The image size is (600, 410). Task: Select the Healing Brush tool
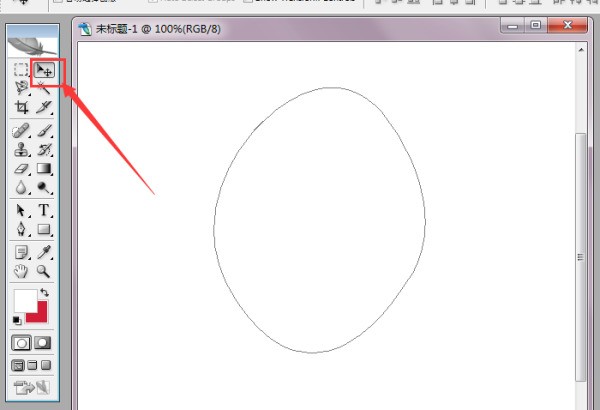tap(21, 131)
